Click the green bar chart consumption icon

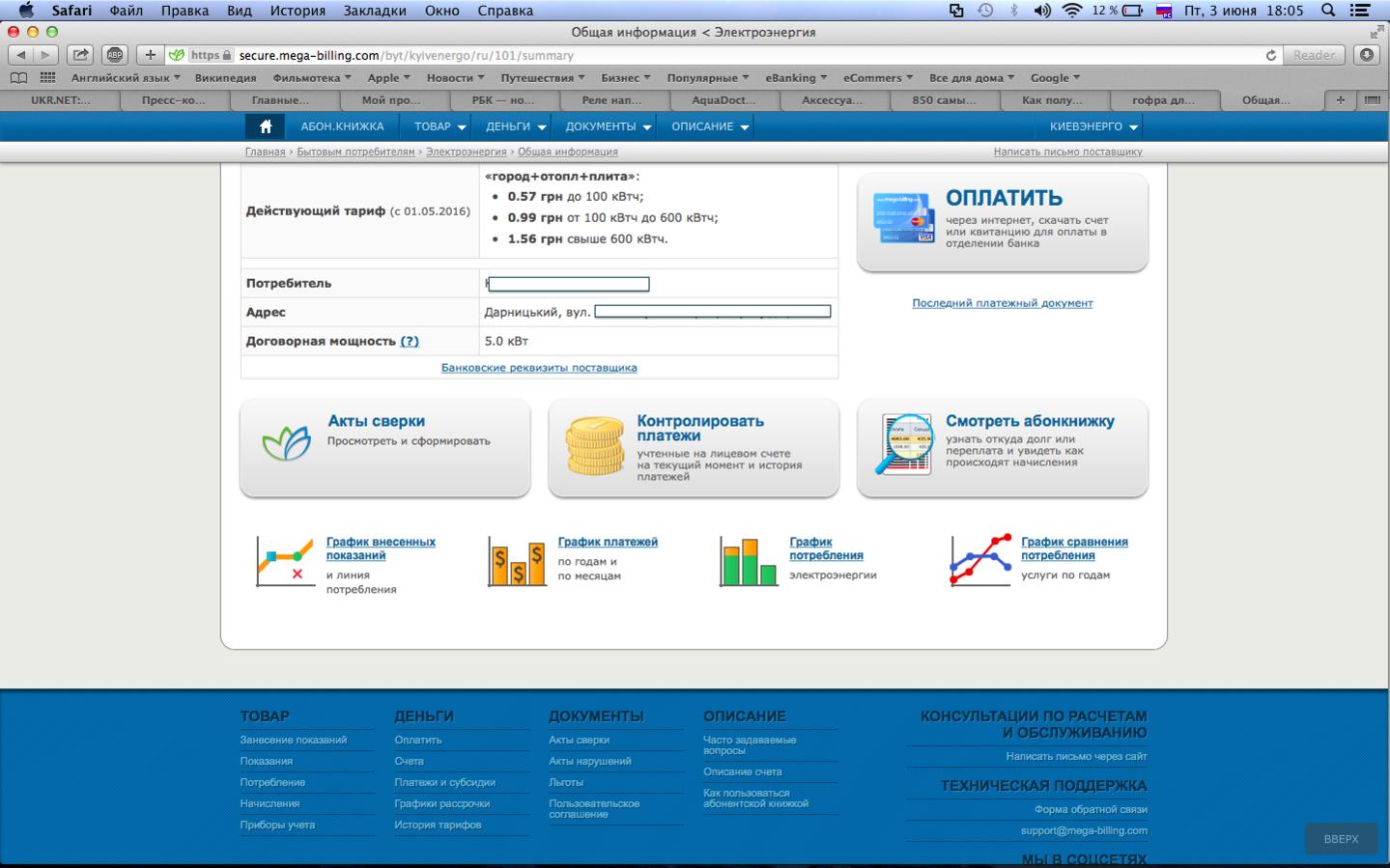[749, 562]
